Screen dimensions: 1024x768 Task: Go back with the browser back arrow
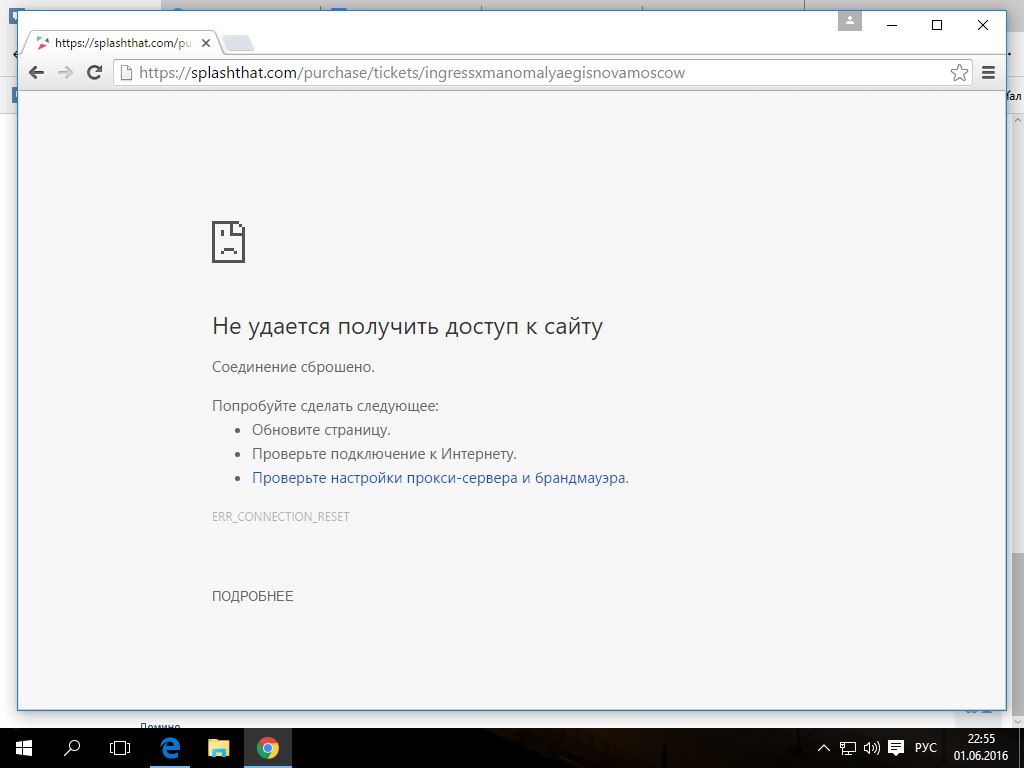(x=37, y=72)
